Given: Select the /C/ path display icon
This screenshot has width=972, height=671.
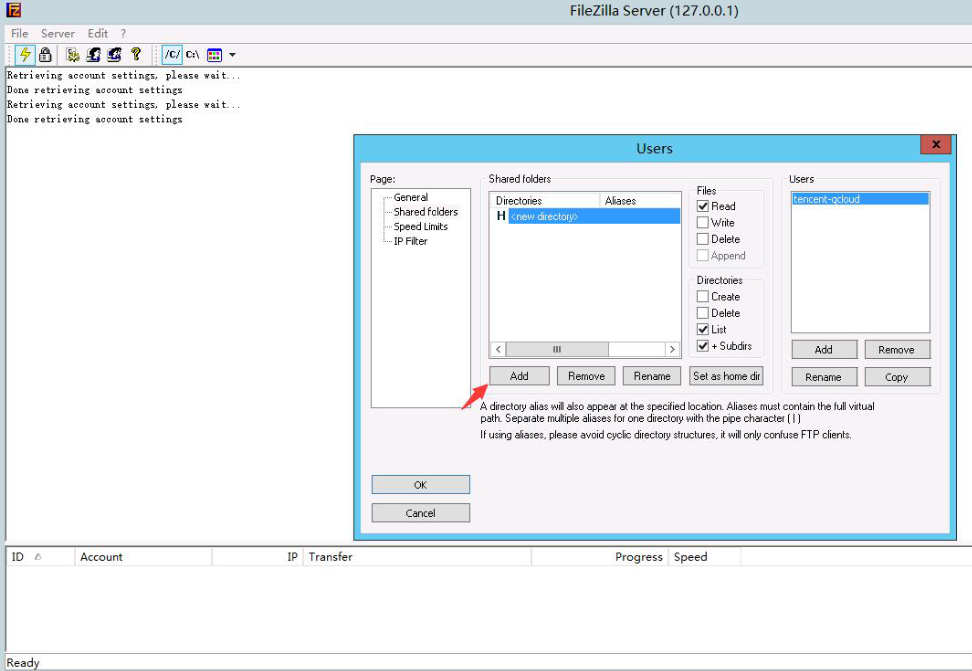Looking at the screenshot, I should coord(172,55).
